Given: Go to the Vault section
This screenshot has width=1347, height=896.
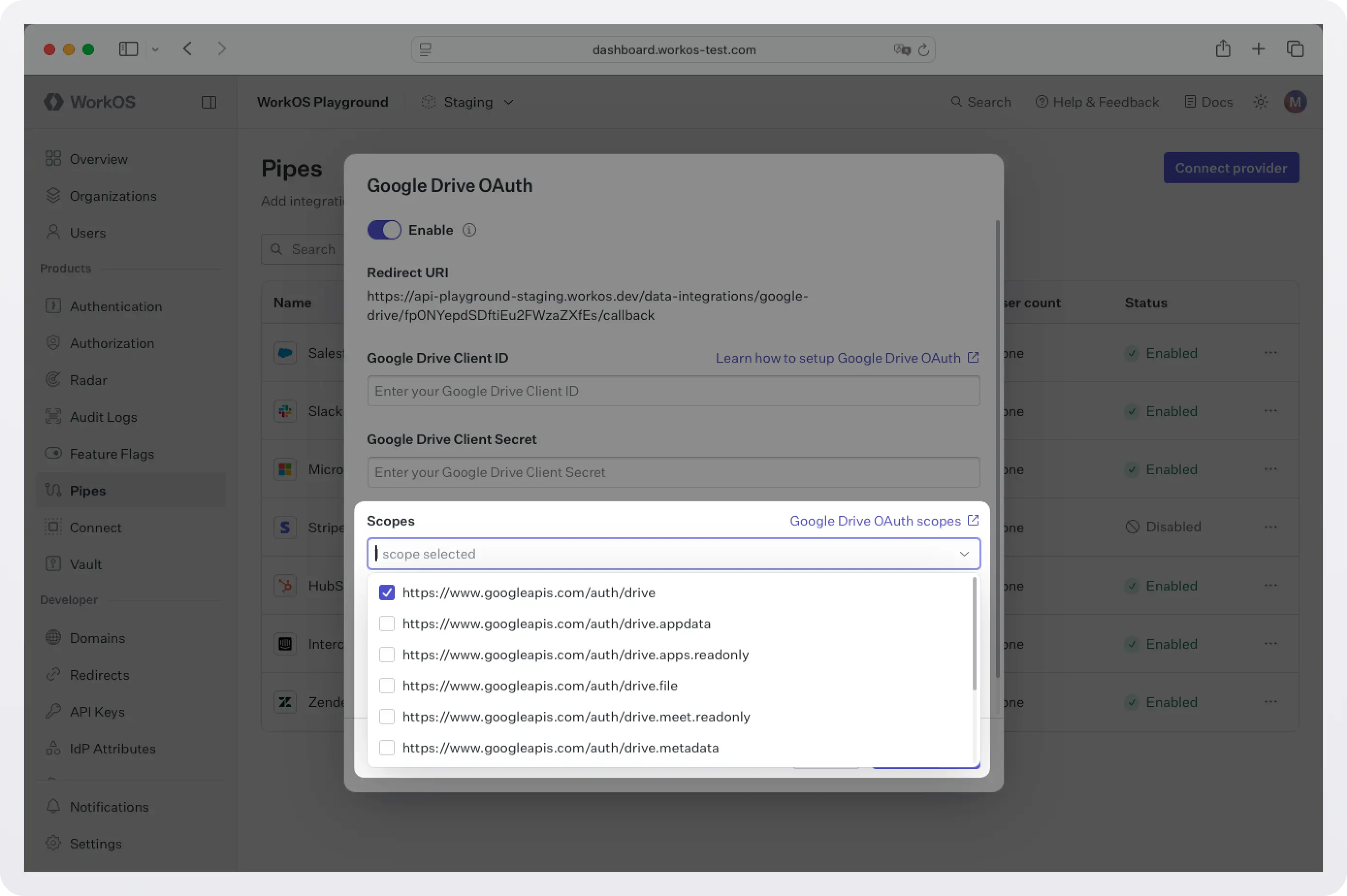Looking at the screenshot, I should tap(87, 564).
